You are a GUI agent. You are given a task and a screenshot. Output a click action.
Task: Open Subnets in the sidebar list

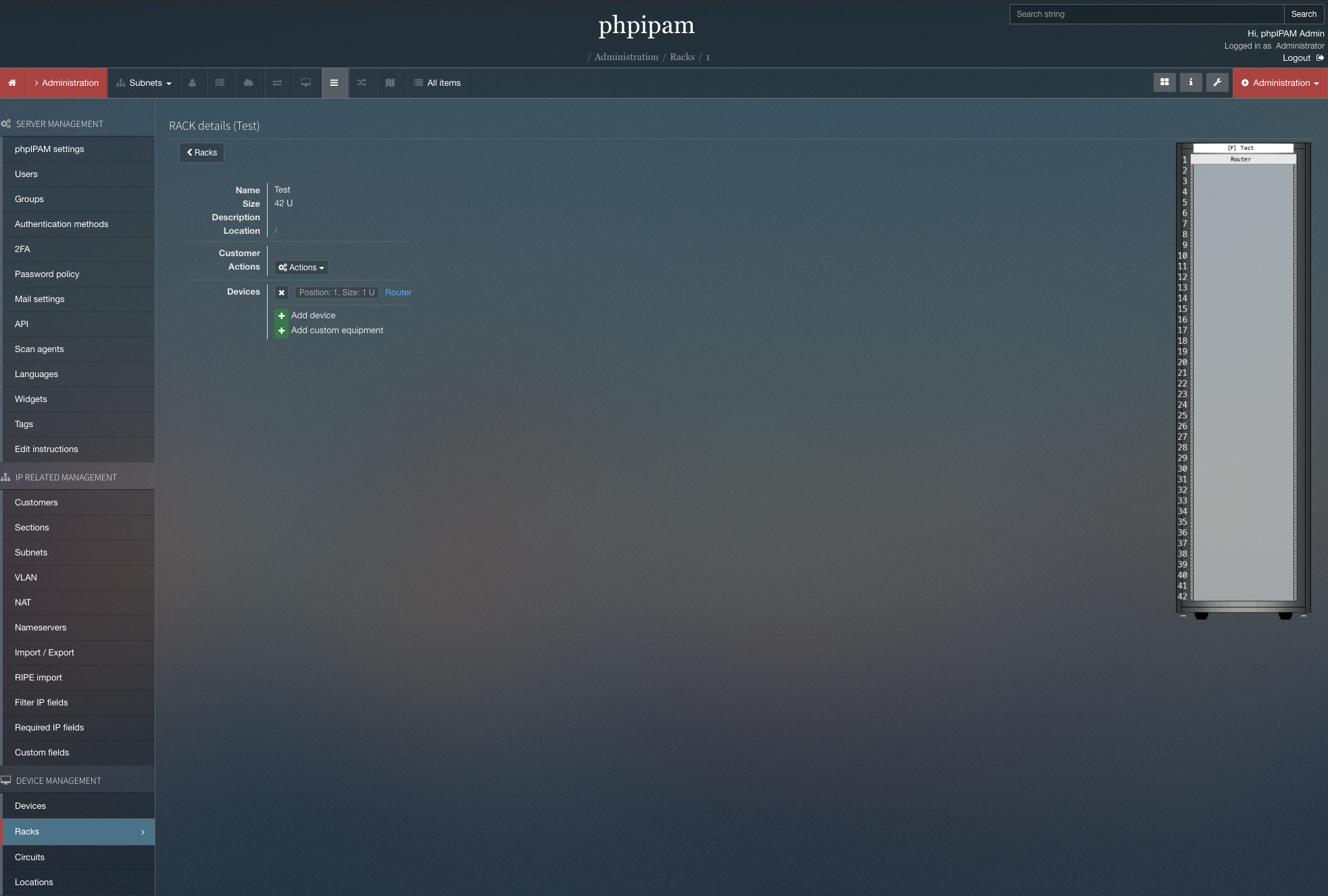(78, 553)
